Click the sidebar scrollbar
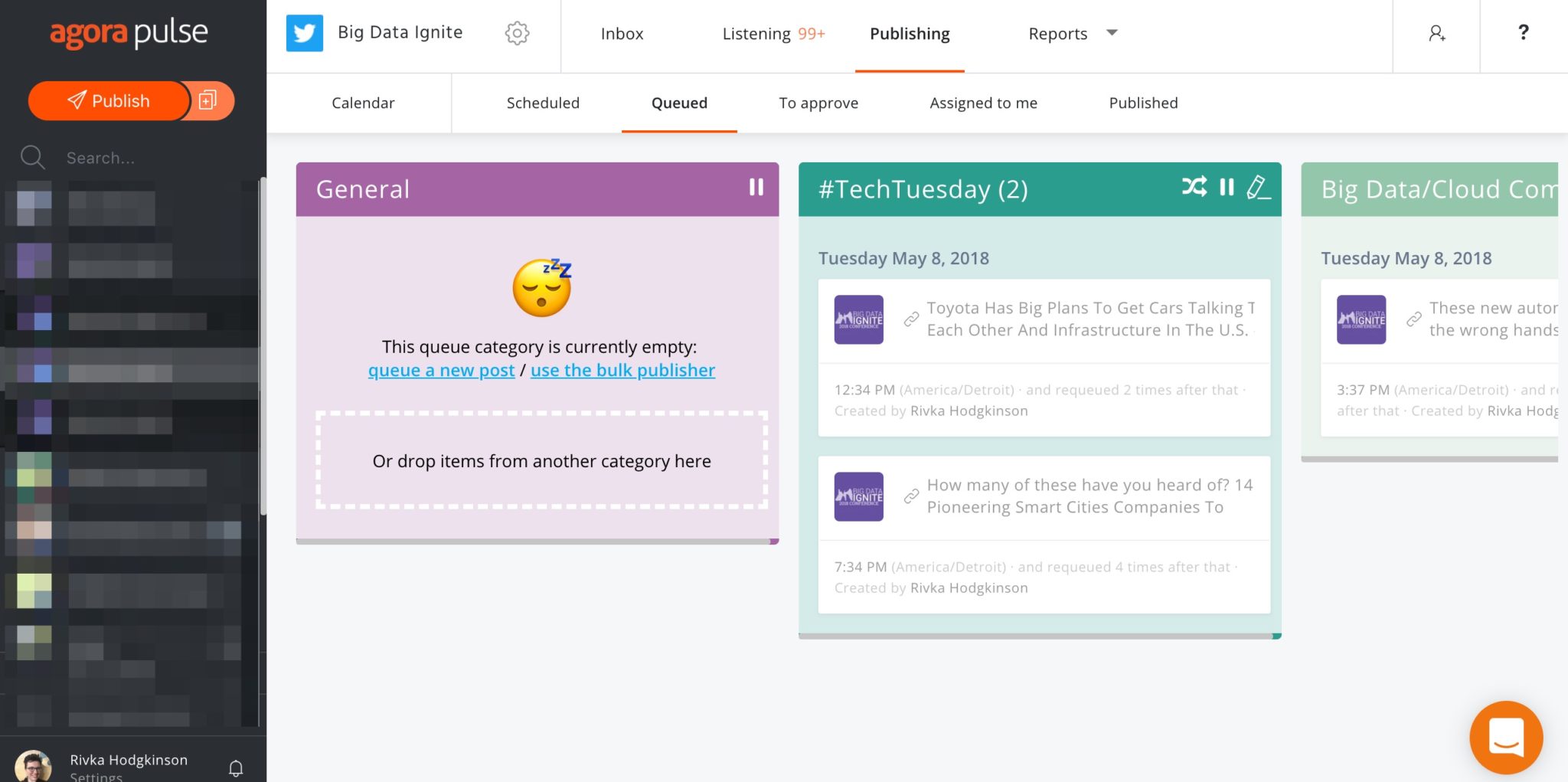The height and width of the screenshot is (782, 1568). tap(263, 346)
